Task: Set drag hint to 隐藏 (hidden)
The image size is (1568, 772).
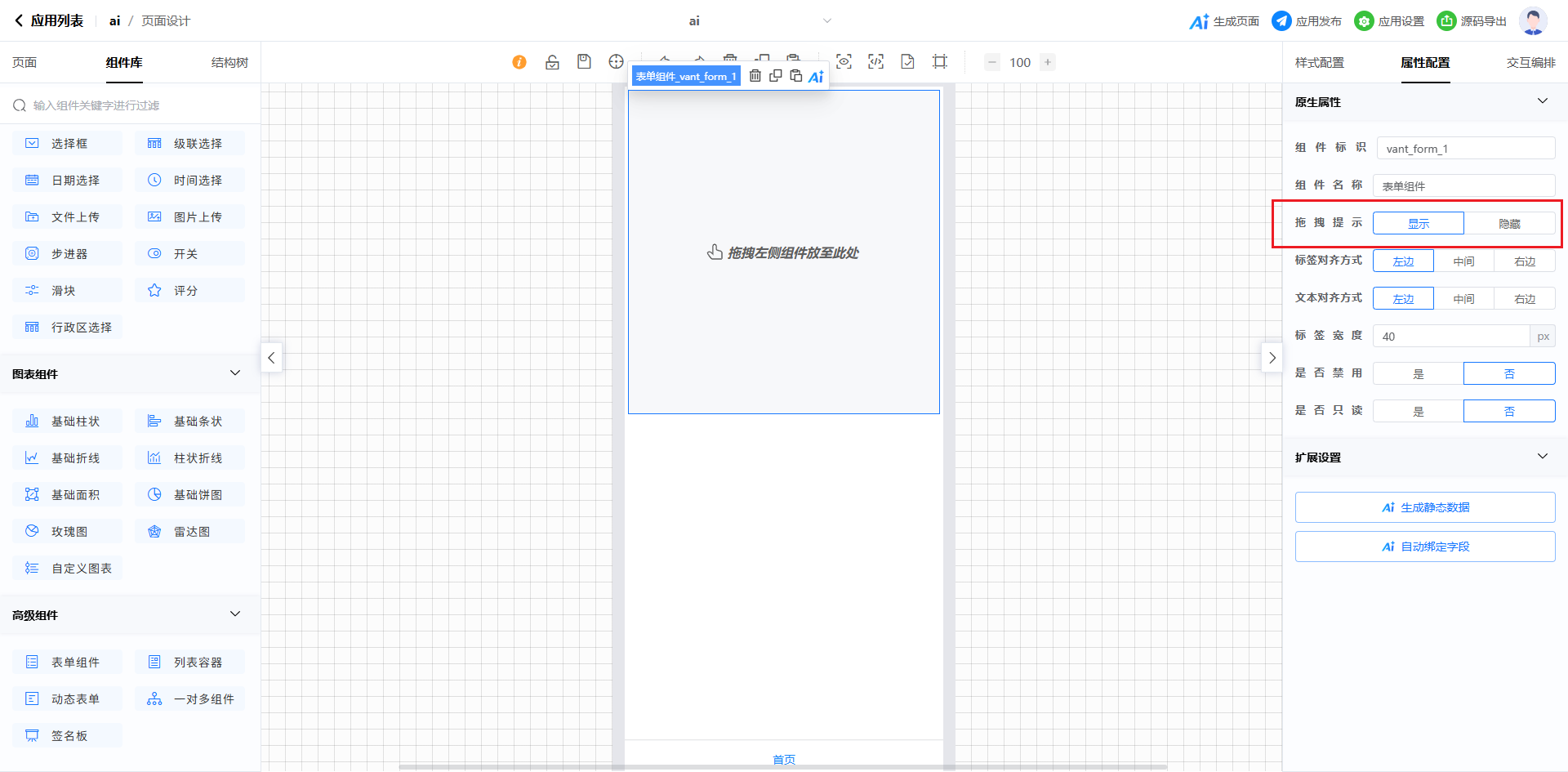Action: tap(1508, 223)
